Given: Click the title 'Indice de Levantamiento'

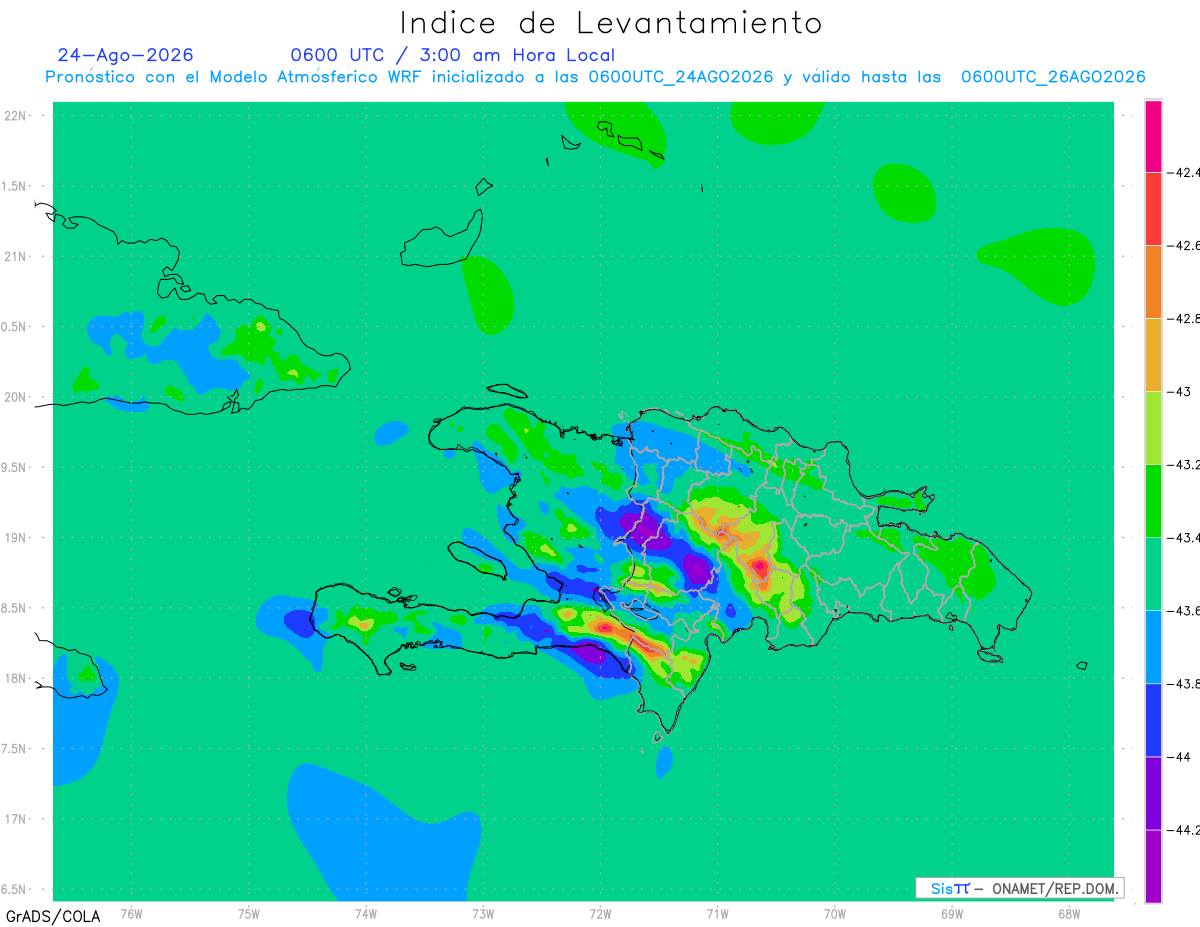Looking at the screenshot, I should 611,23.
